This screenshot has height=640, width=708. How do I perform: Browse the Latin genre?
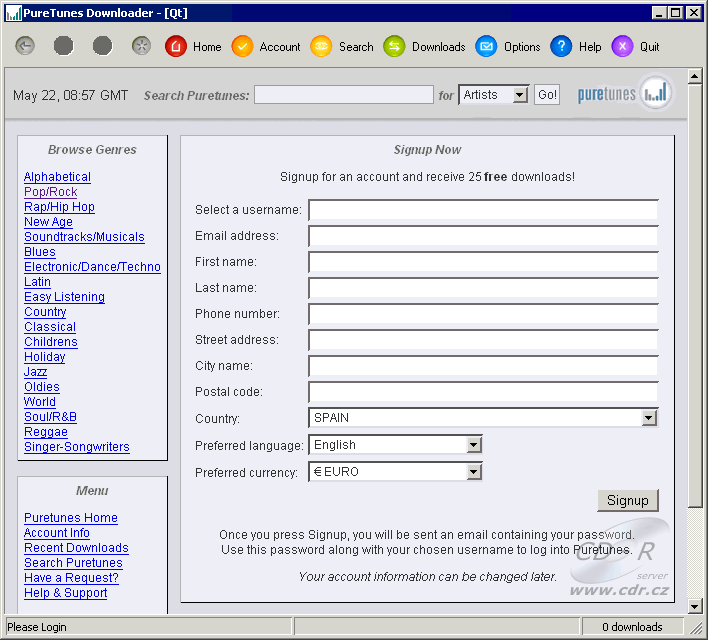37,282
